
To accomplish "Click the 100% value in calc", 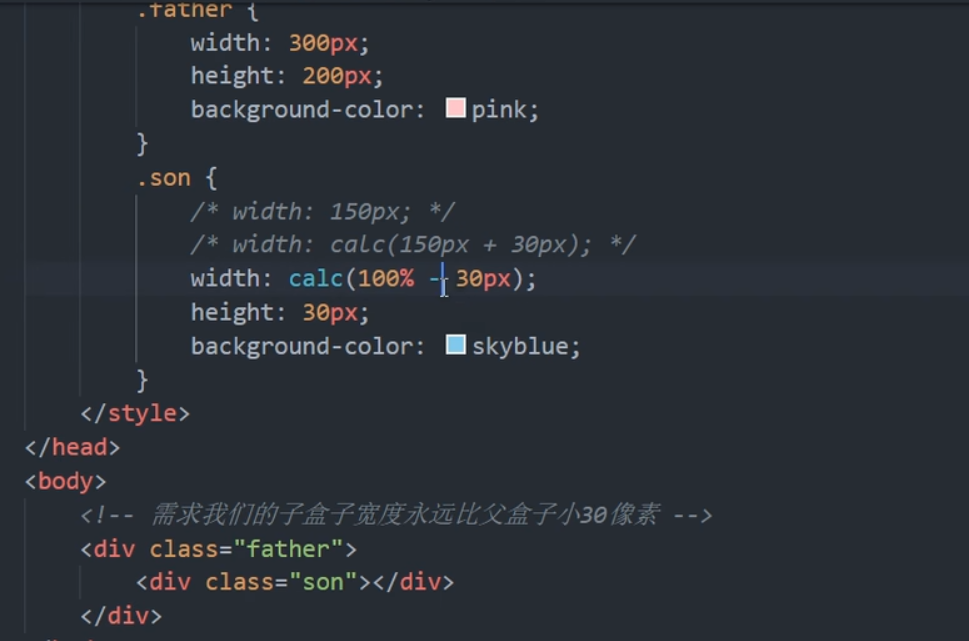I will [x=386, y=278].
